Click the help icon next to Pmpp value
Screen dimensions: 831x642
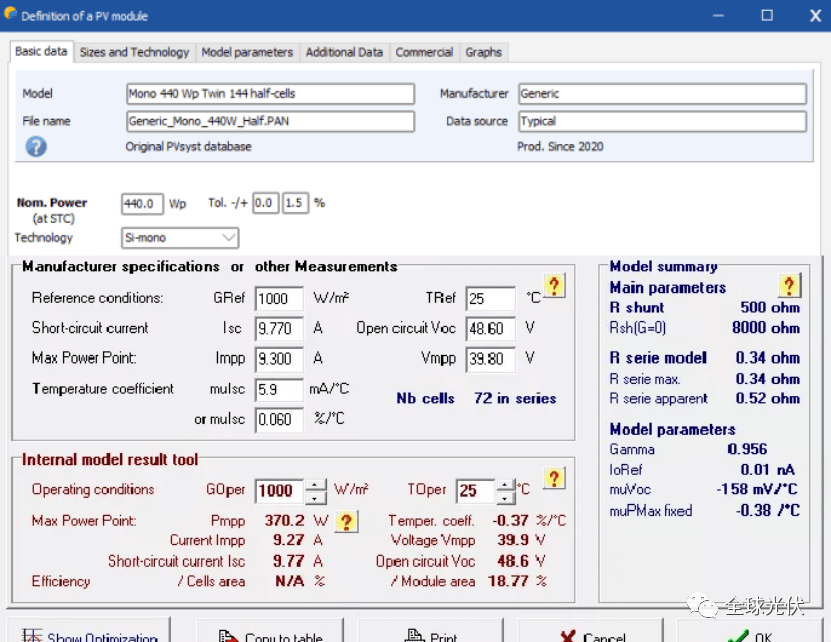346,521
